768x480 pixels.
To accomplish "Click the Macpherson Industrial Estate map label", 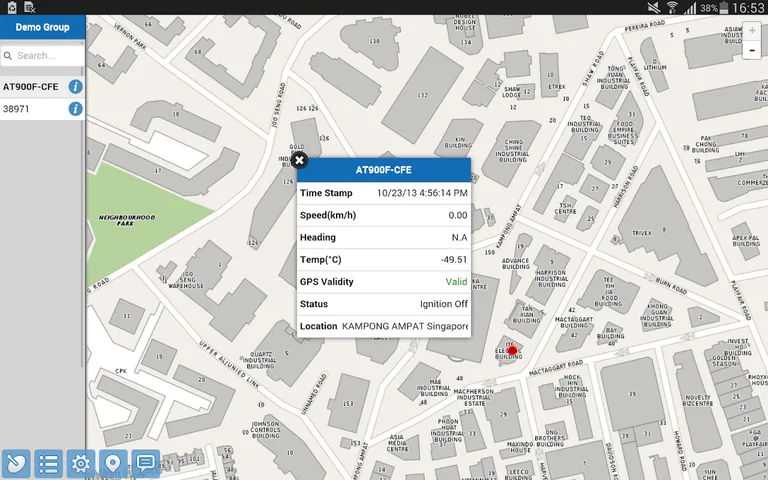I will coord(474,397).
